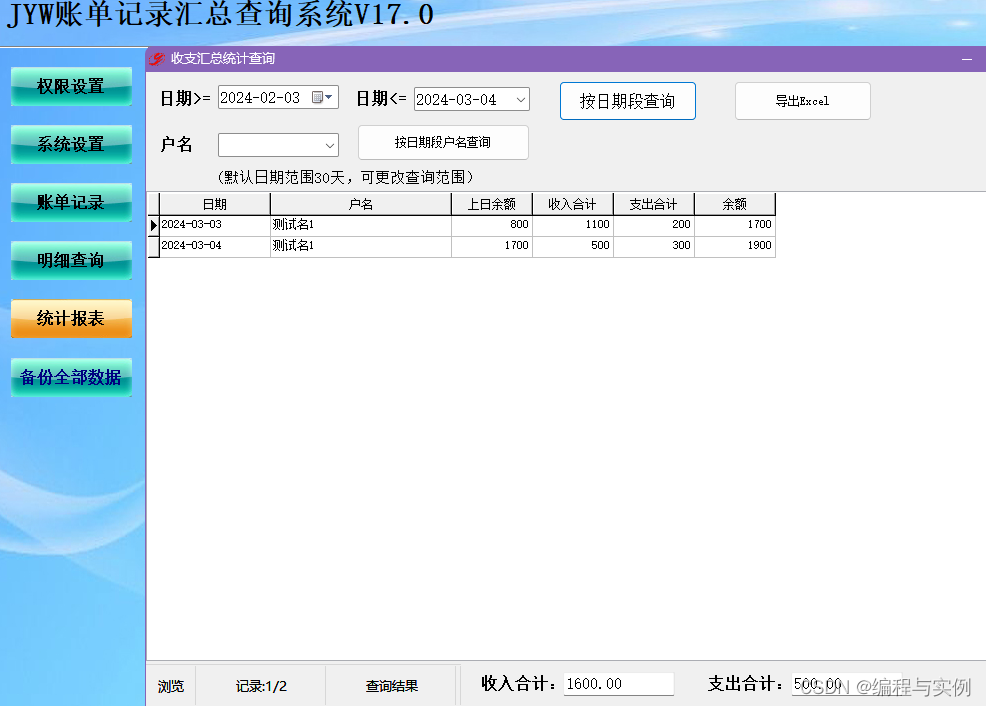The height and width of the screenshot is (706, 986).
Task: Select row selector for the 2024-03-04 row
Action: [x=153, y=246]
